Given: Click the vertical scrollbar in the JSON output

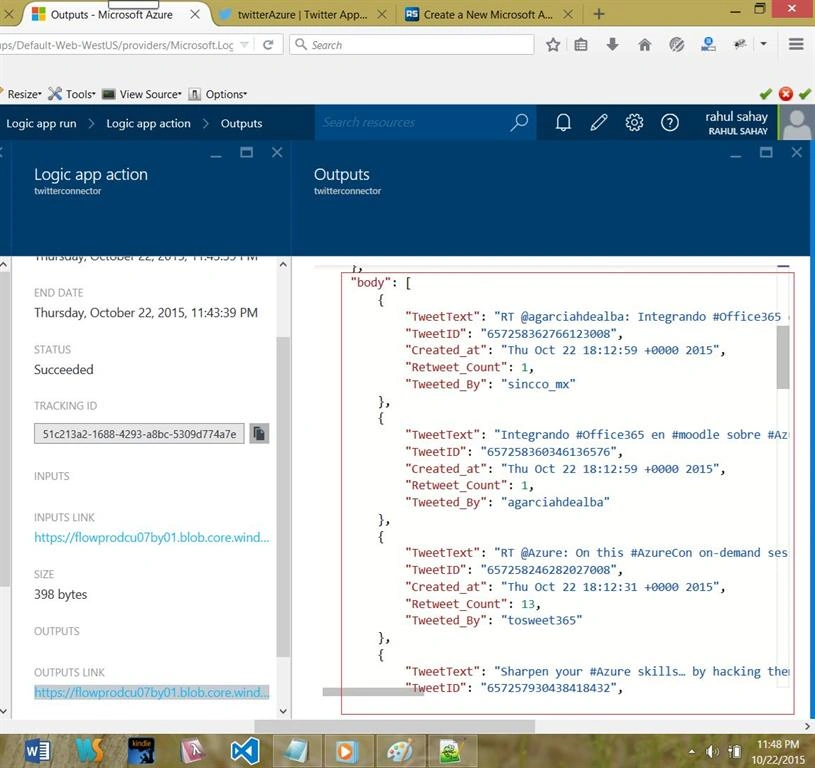Looking at the screenshot, I should point(783,357).
